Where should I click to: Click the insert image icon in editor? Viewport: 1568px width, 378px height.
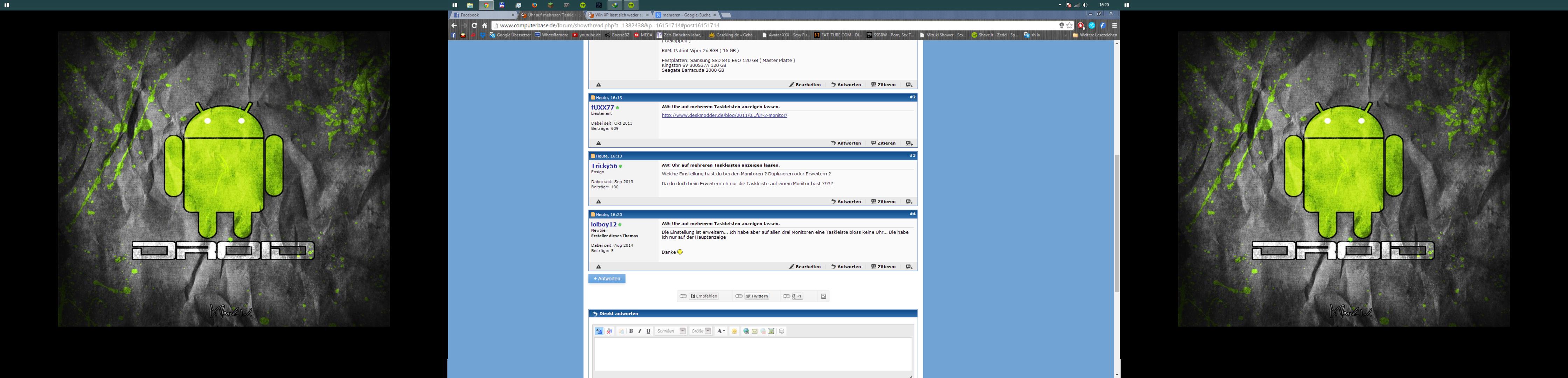pyautogui.click(x=771, y=331)
